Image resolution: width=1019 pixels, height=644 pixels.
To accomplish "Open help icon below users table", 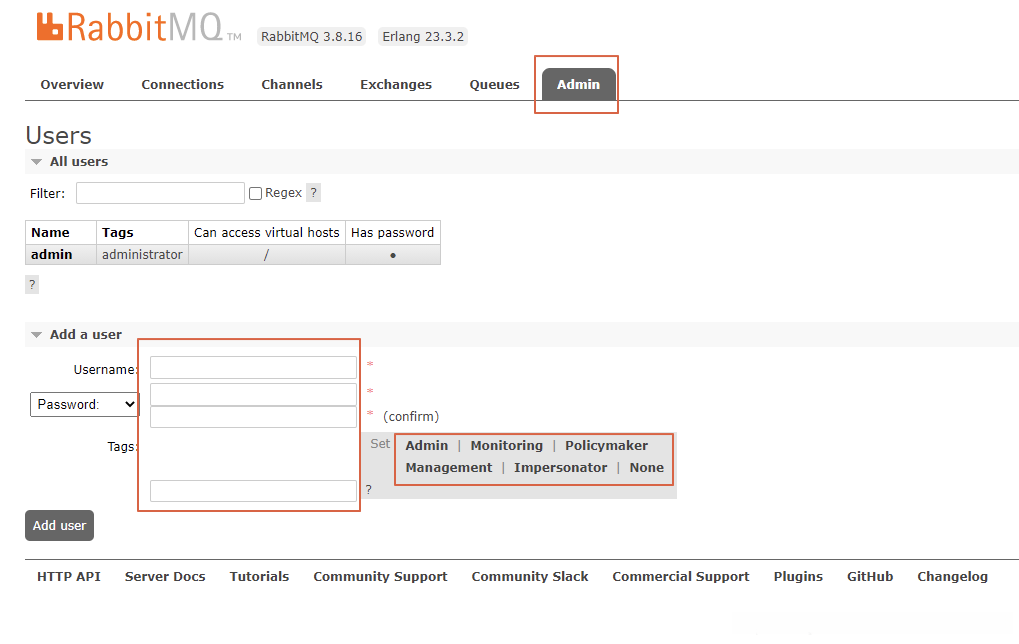I will pyautogui.click(x=32, y=285).
